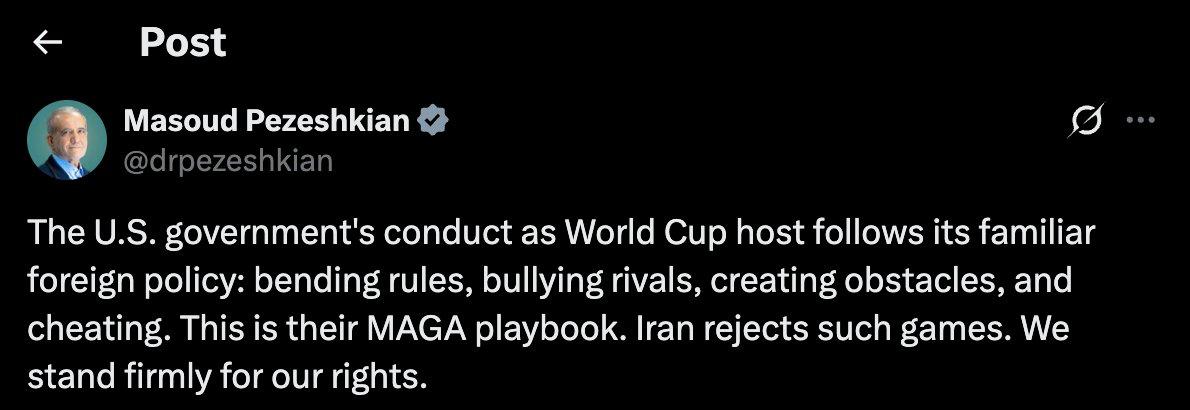This screenshot has width=1190, height=410.
Task: Click the Post header title
Action: point(183,43)
